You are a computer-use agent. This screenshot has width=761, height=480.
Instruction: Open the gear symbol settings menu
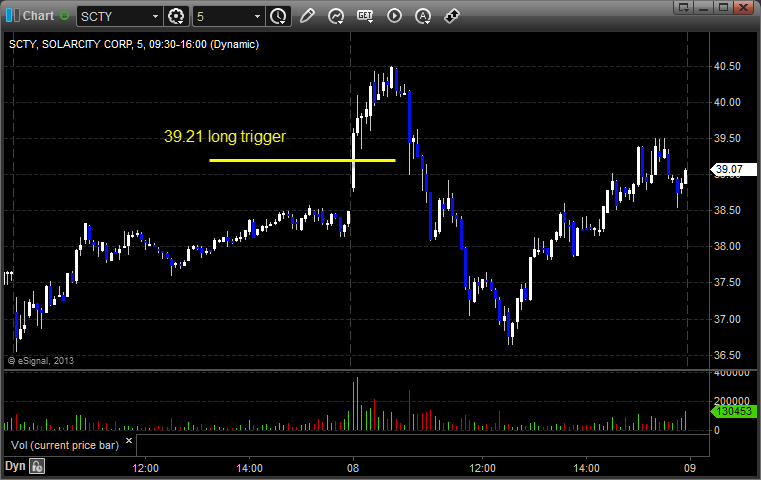pyautogui.click(x=176, y=17)
